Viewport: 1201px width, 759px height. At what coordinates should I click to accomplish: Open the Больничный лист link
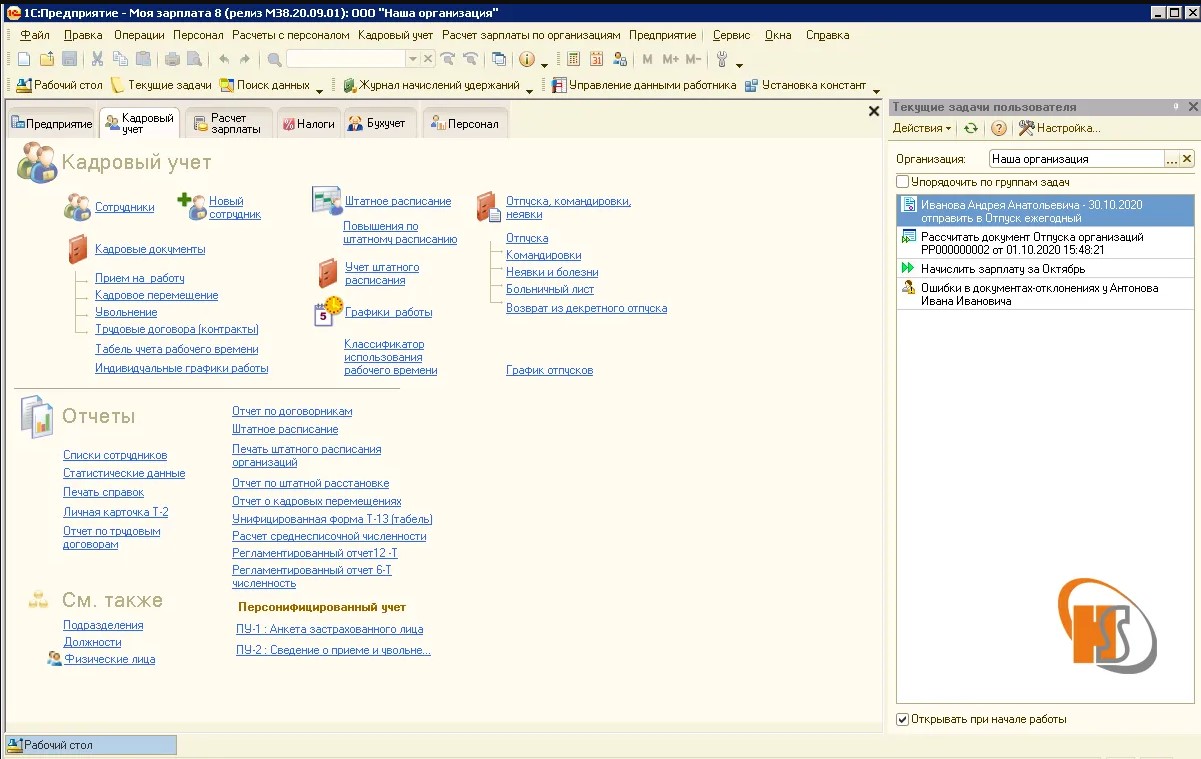coord(550,289)
